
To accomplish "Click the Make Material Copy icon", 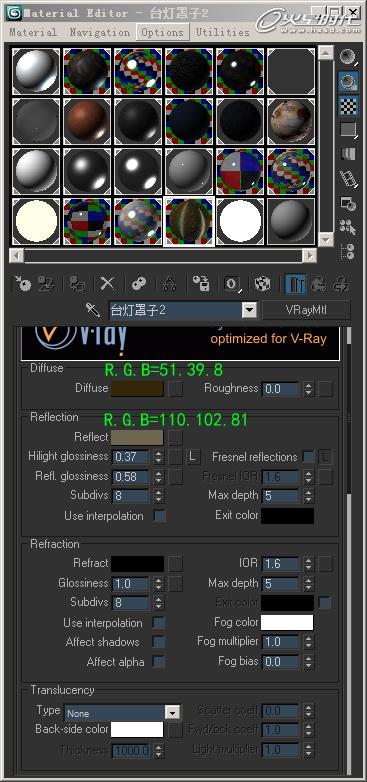I will pyautogui.click(x=139, y=284).
